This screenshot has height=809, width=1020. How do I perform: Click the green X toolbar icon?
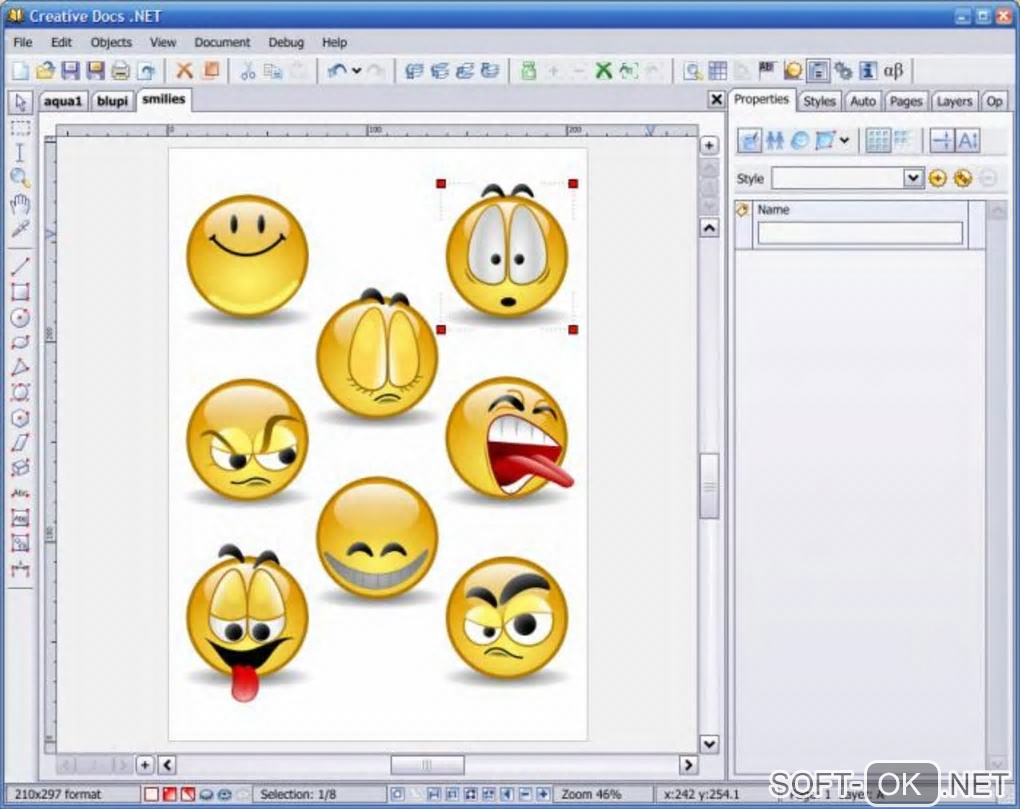(x=604, y=71)
